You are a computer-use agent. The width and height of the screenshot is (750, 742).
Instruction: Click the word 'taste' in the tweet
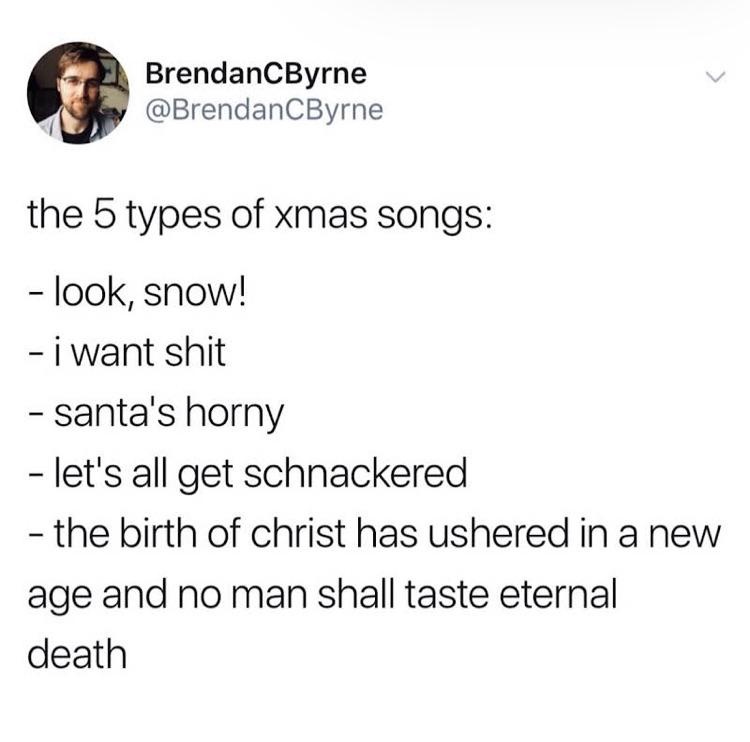(x=447, y=595)
